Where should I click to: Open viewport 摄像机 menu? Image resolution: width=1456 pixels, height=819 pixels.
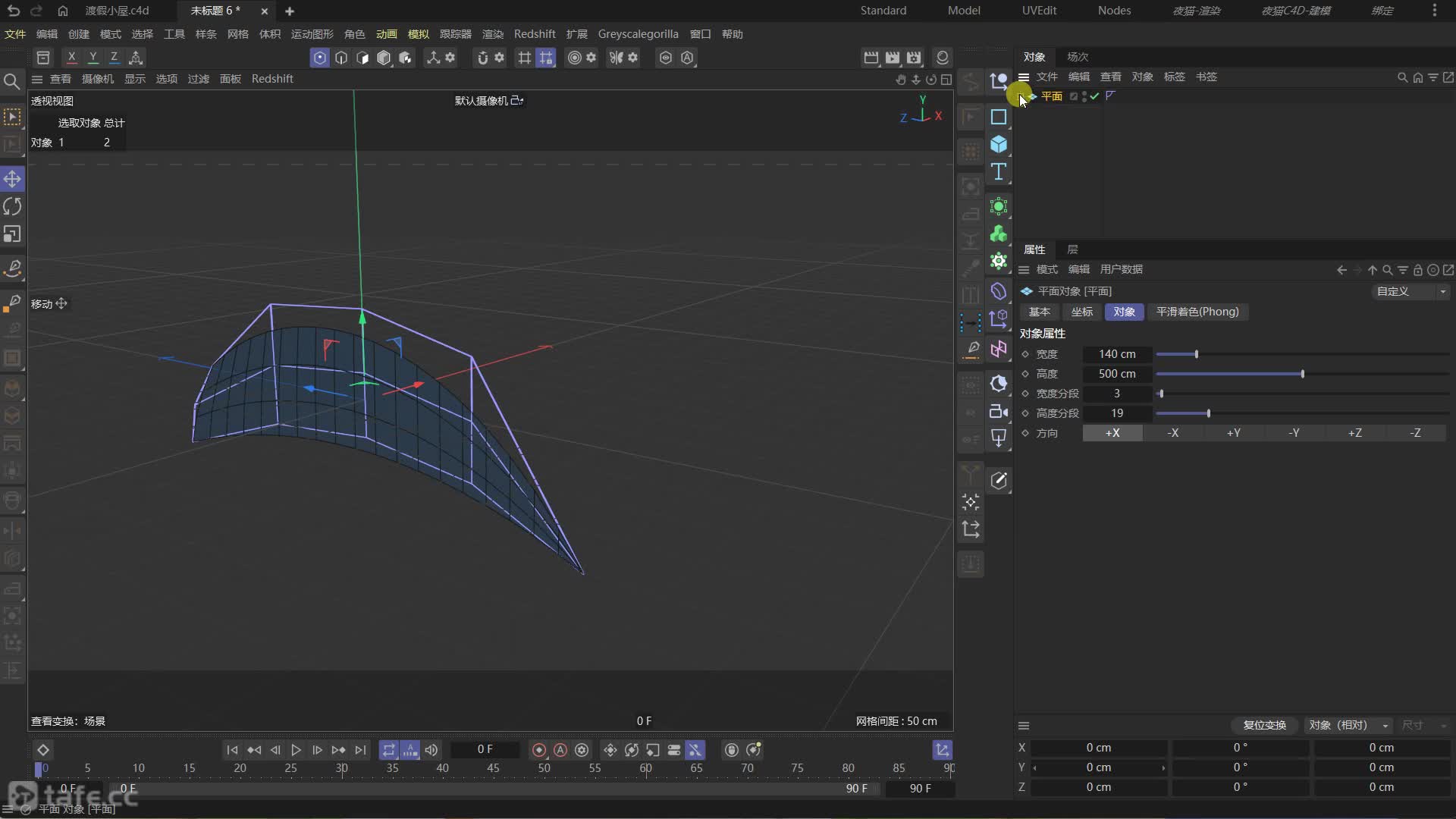(x=97, y=79)
